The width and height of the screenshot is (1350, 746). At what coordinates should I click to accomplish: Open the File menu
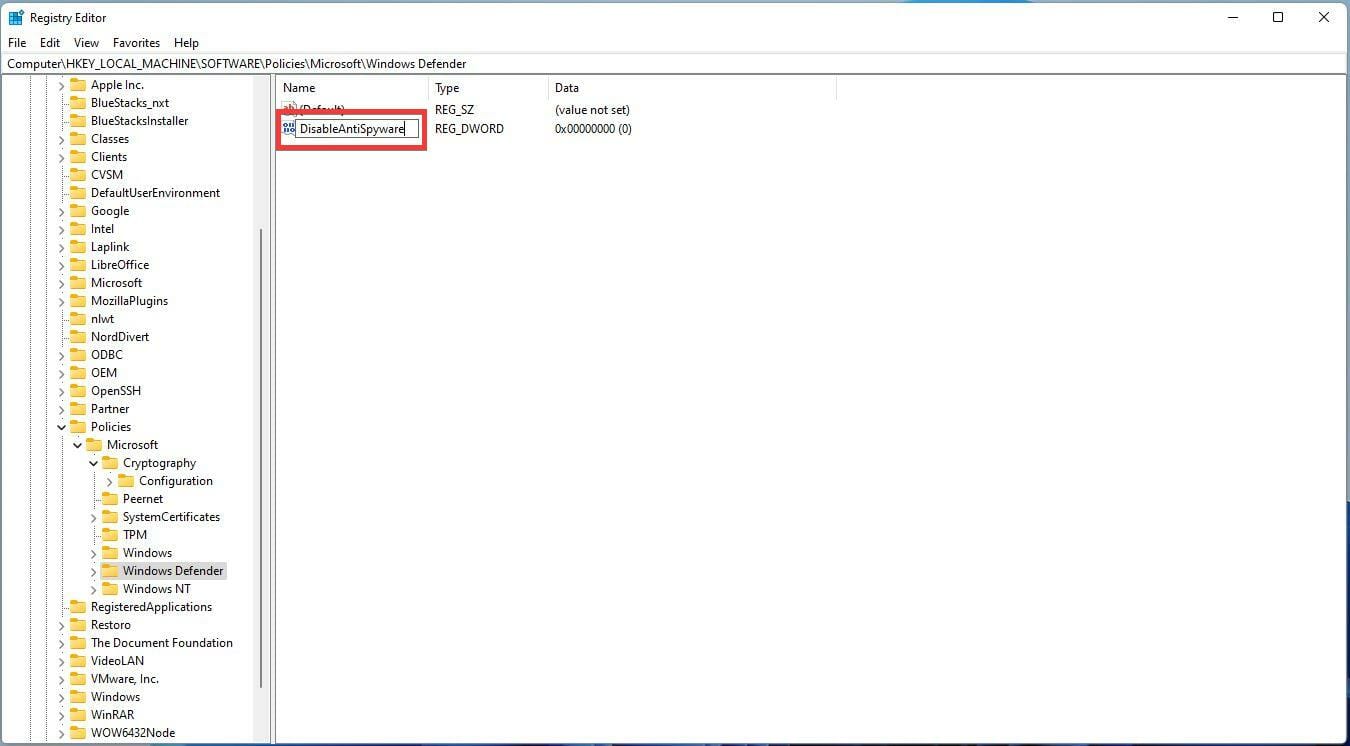point(17,43)
